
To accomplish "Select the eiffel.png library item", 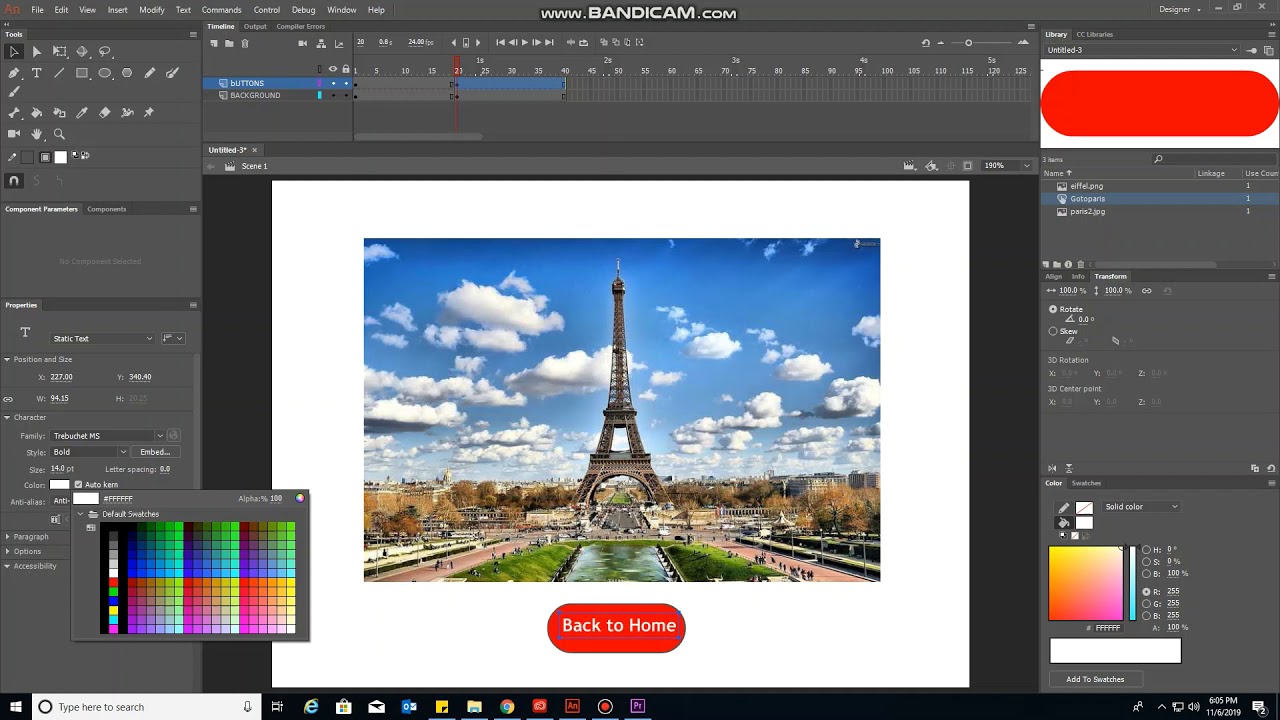I will [1086, 186].
